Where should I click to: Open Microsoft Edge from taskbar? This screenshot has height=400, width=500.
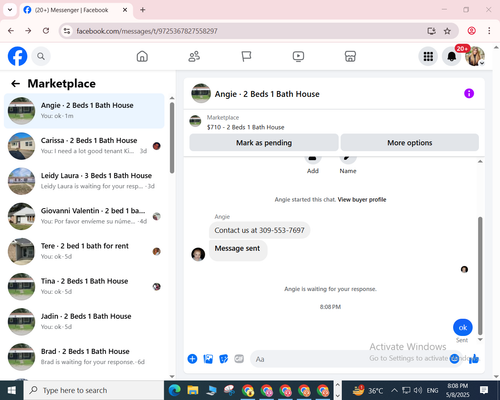pyautogui.click(x=174, y=390)
